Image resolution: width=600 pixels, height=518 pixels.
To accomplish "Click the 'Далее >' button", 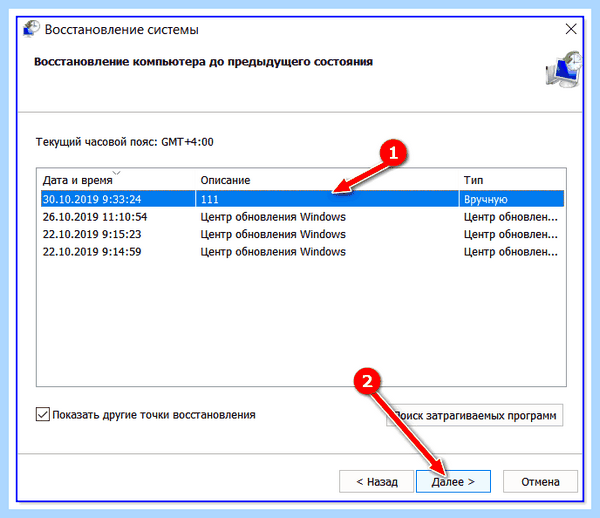I will click(453, 481).
